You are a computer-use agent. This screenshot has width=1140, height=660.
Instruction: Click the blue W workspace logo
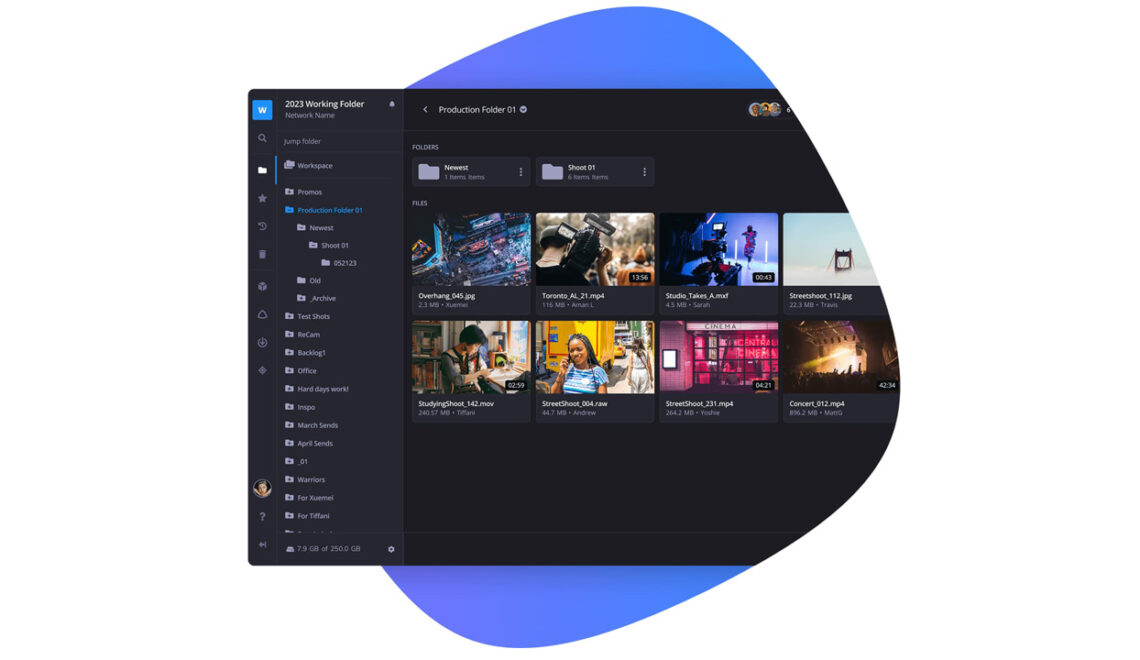coord(262,110)
